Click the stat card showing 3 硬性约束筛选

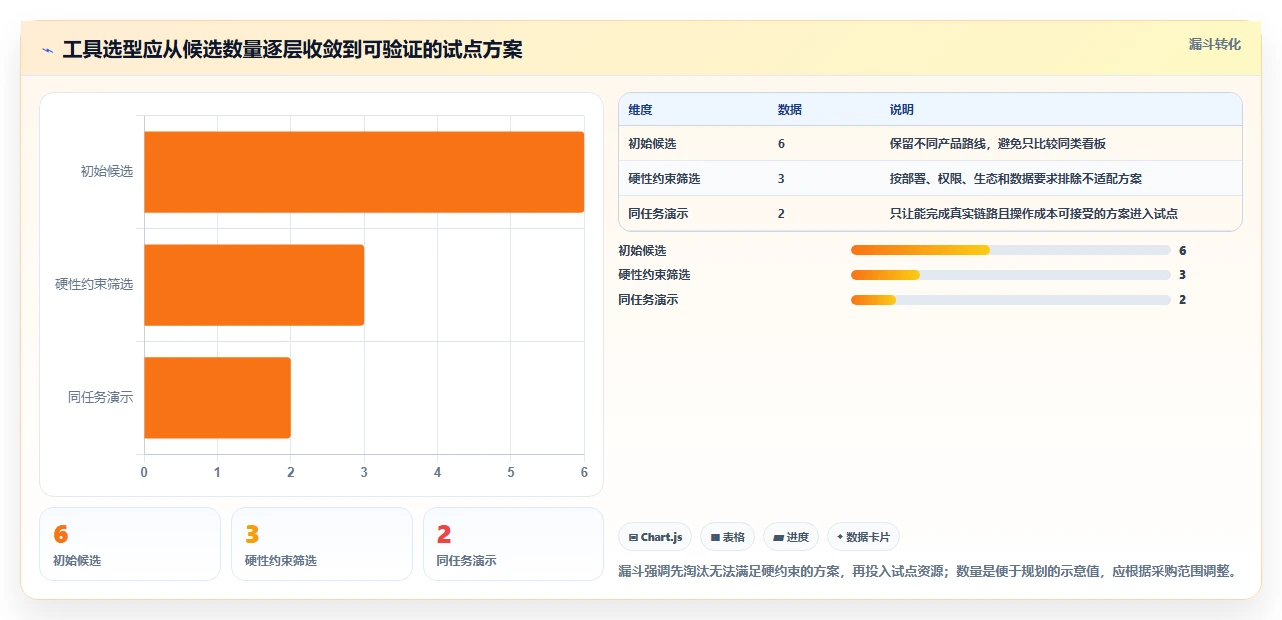322,544
